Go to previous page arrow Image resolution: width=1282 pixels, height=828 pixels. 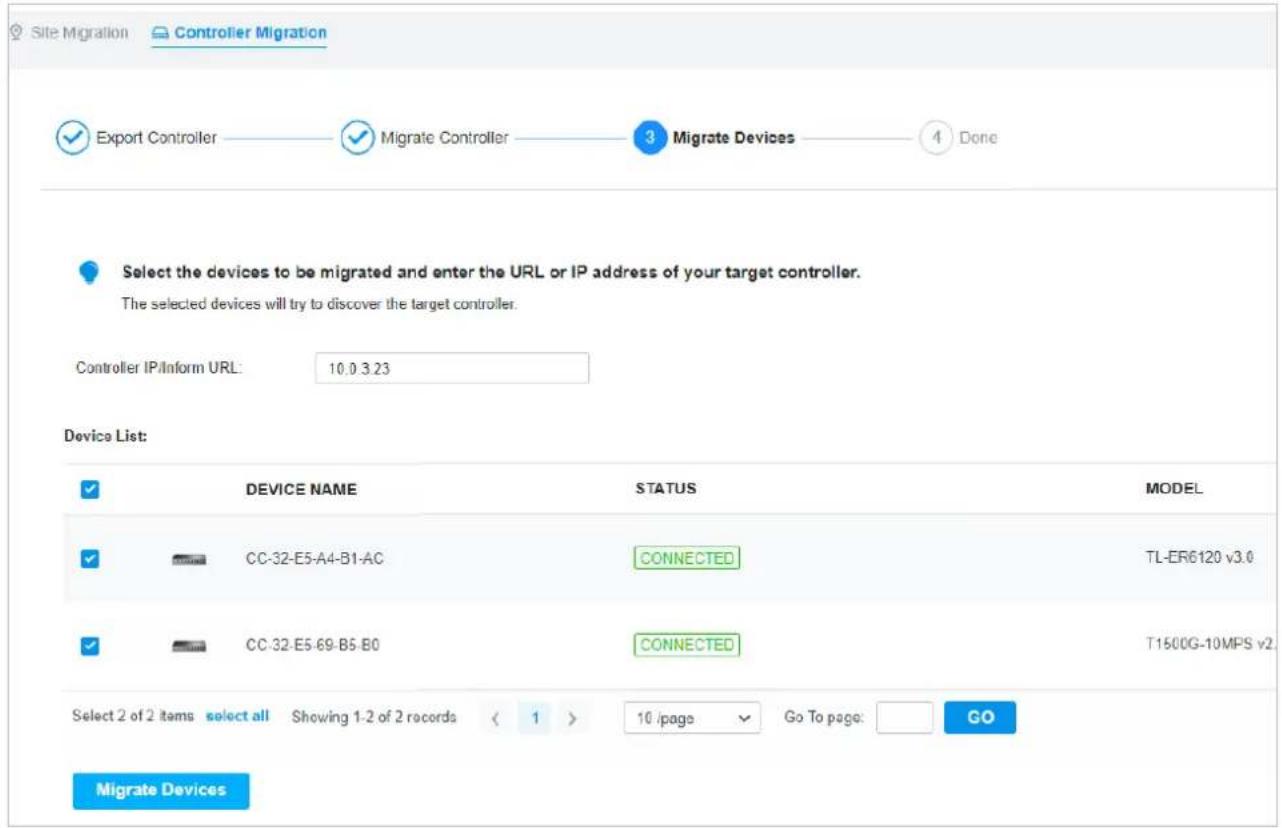click(x=495, y=718)
